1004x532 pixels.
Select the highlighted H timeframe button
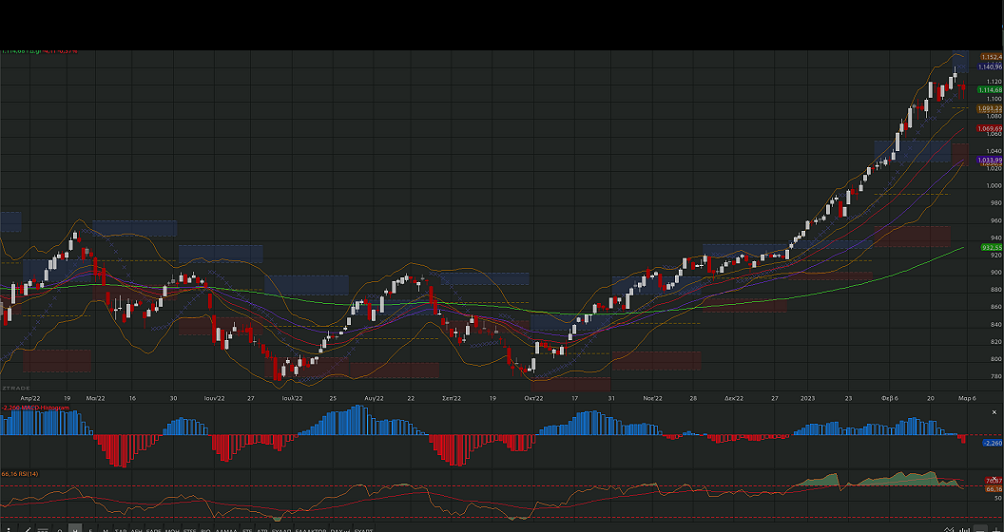[75, 529]
